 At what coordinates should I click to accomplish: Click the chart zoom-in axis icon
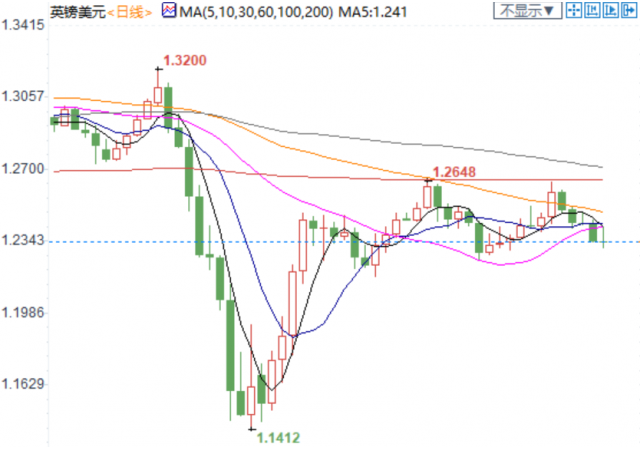[x=592, y=10]
